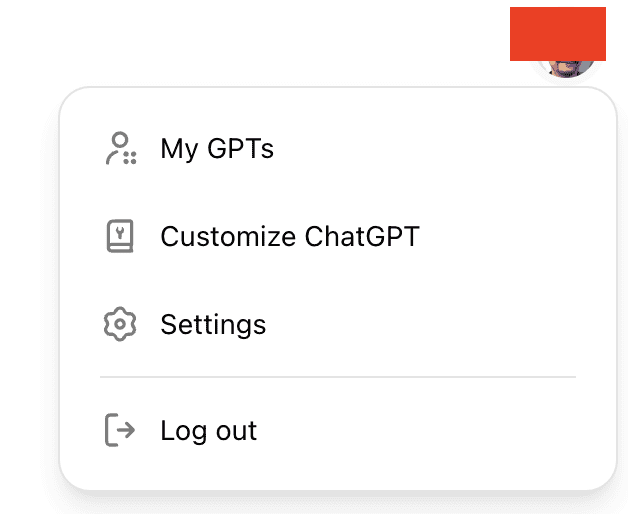
Task: Select the Customize ChatGPT menu item
Action: pos(338,236)
